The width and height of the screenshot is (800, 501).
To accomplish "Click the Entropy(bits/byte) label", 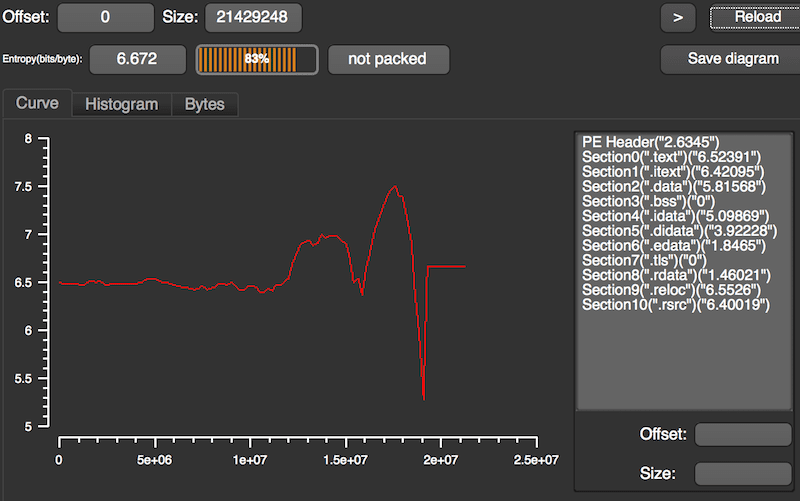I will 42,59.
